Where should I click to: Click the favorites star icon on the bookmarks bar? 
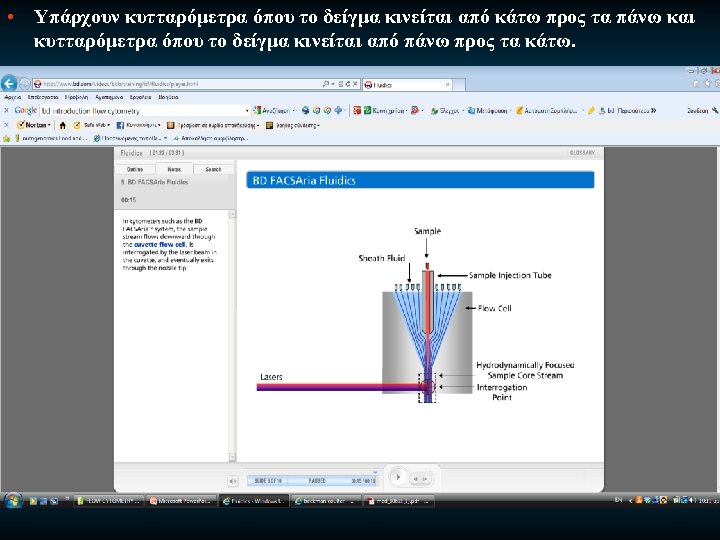pyautogui.click(x=6, y=138)
